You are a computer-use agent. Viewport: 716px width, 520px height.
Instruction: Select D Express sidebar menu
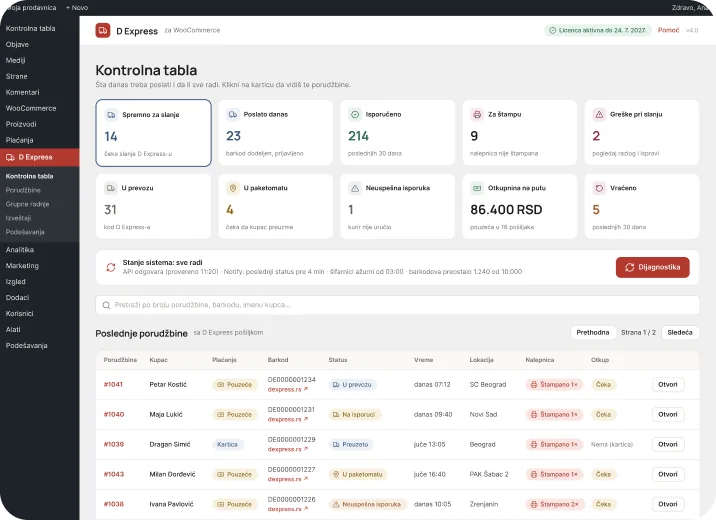pos(39,158)
